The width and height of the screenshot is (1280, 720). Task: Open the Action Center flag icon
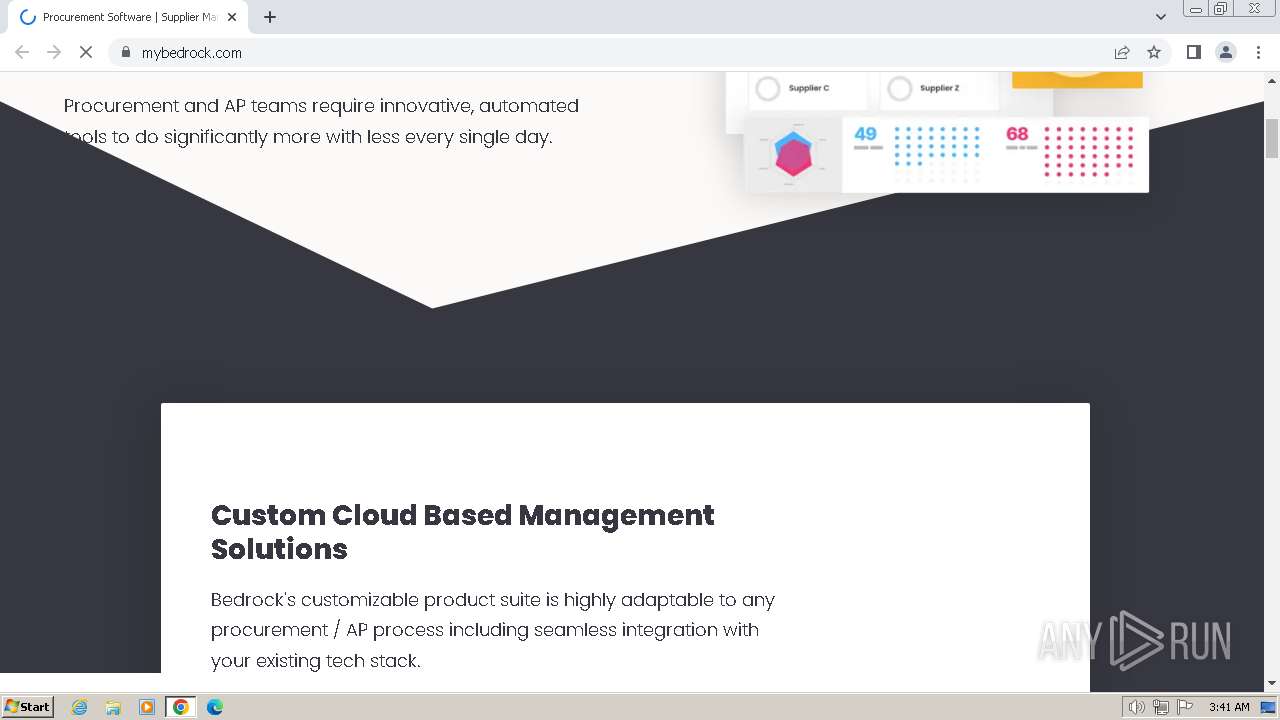pos(1185,707)
